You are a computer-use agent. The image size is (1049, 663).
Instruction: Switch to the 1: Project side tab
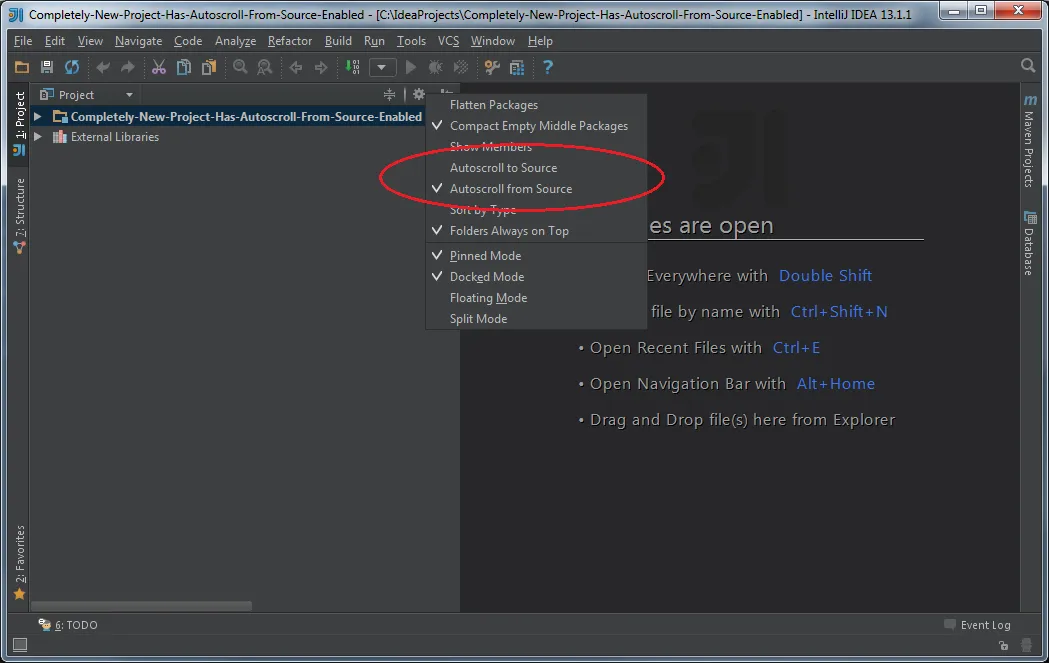(x=19, y=122)
